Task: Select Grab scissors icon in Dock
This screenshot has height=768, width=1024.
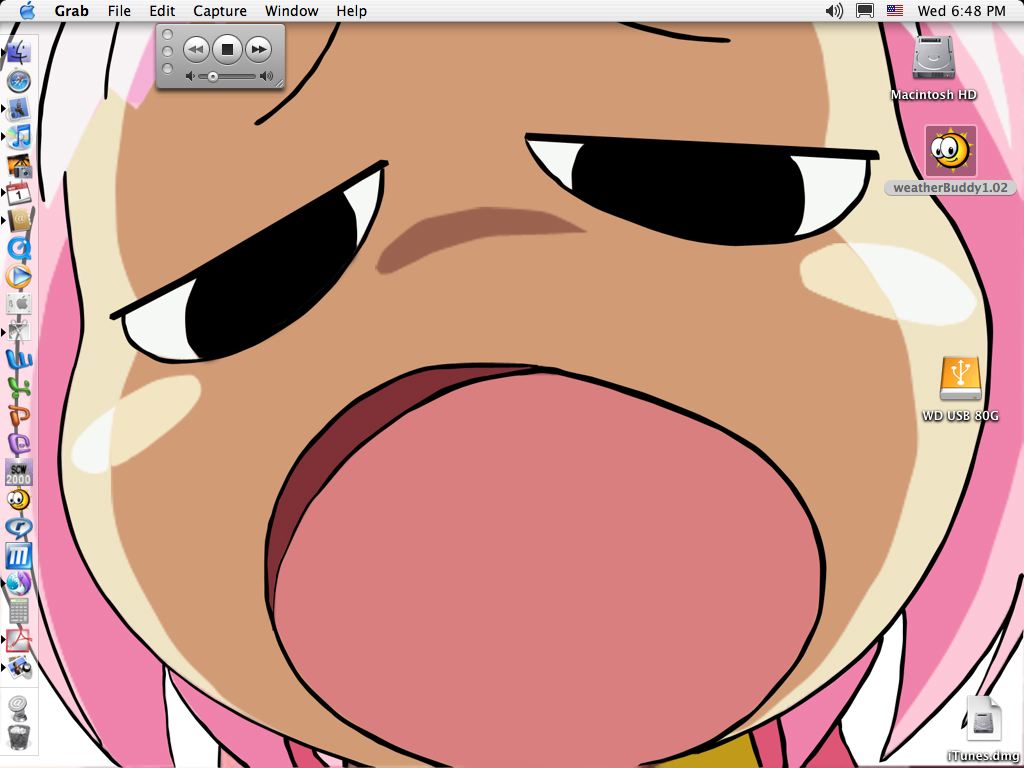Action: tap(18, 331)
